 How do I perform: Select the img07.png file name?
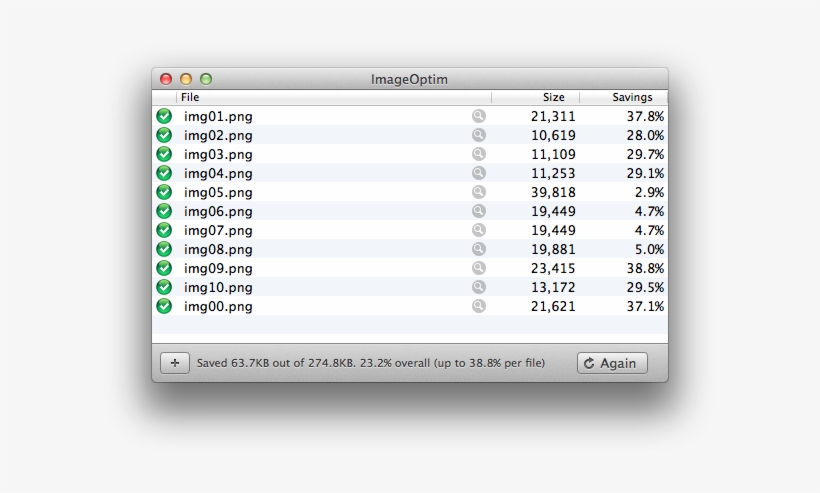point(218,231)
